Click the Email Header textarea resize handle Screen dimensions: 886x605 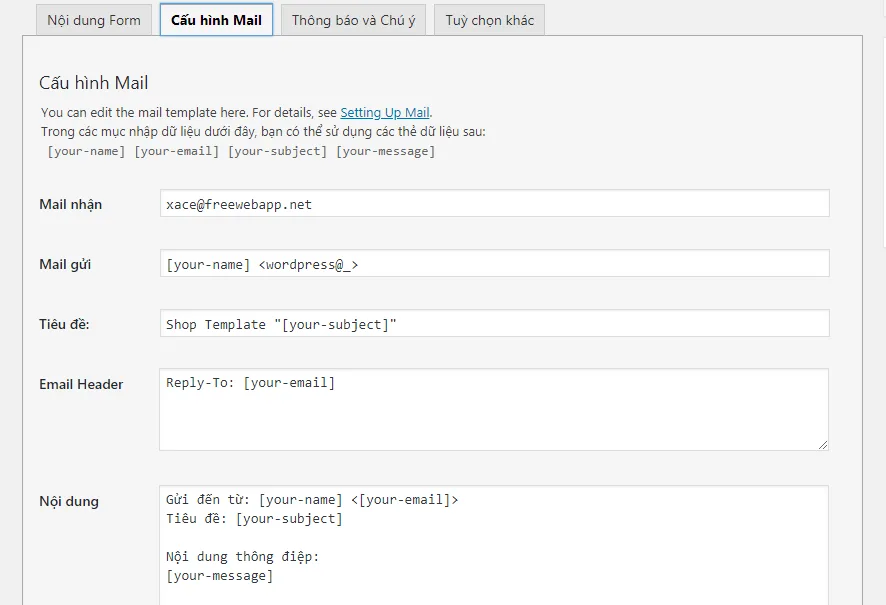pyautogui.click(x=823, y=445)
